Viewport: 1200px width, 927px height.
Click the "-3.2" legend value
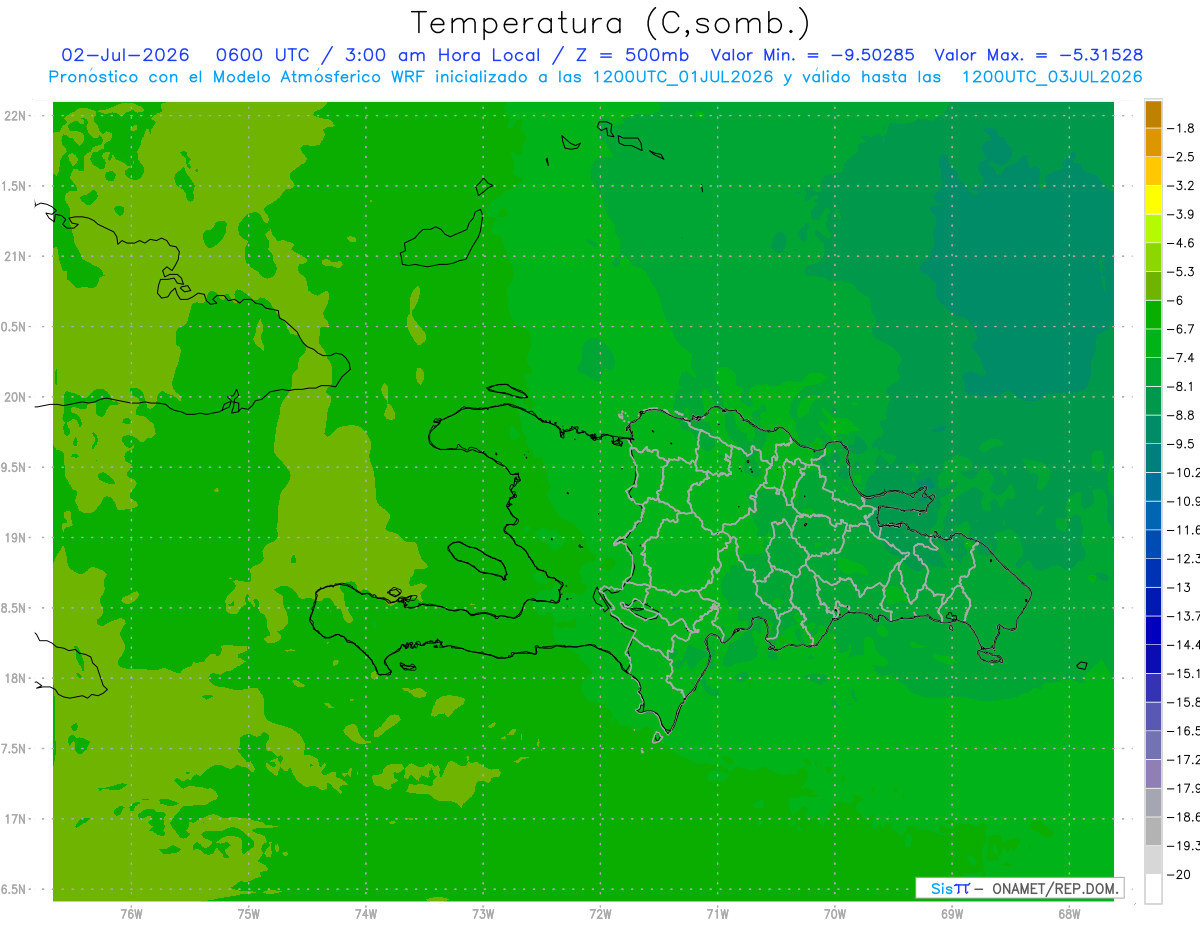[x=1181, y=186]
